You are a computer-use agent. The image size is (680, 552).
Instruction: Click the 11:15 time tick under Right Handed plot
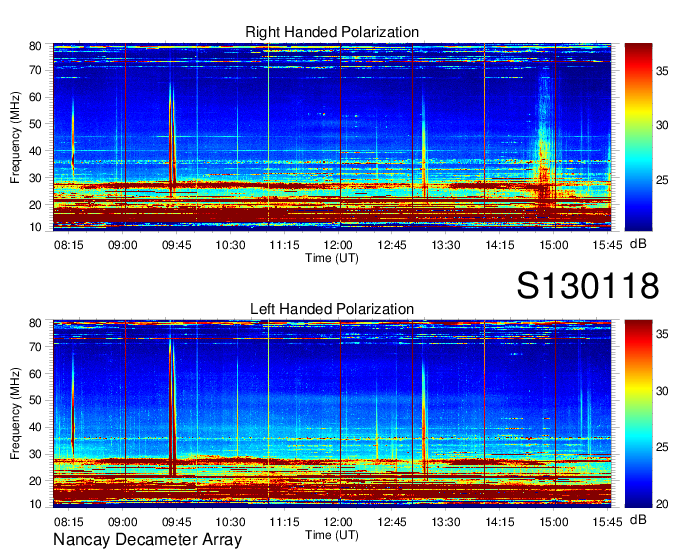284,245
